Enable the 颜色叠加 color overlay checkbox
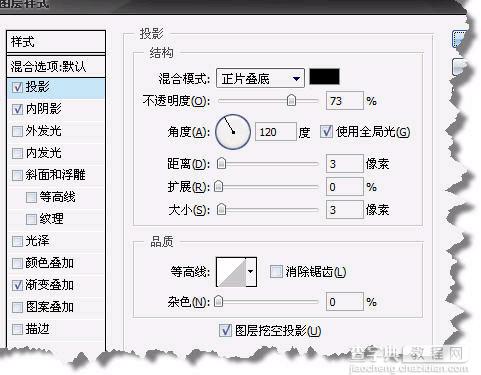The height and width of the screenshot is (375, 481). 17,263
